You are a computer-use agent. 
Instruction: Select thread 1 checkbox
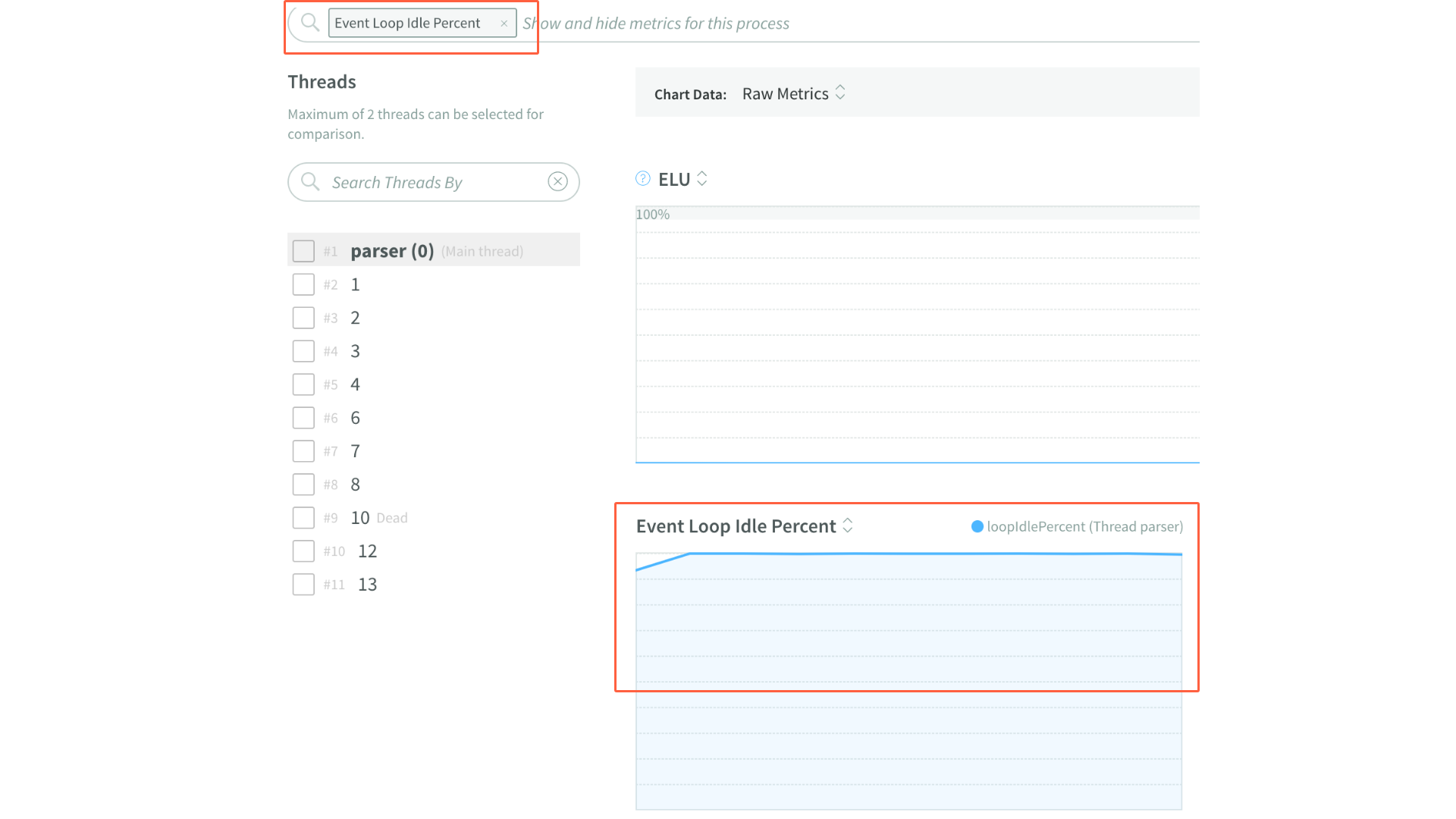[x=303, y=284]
